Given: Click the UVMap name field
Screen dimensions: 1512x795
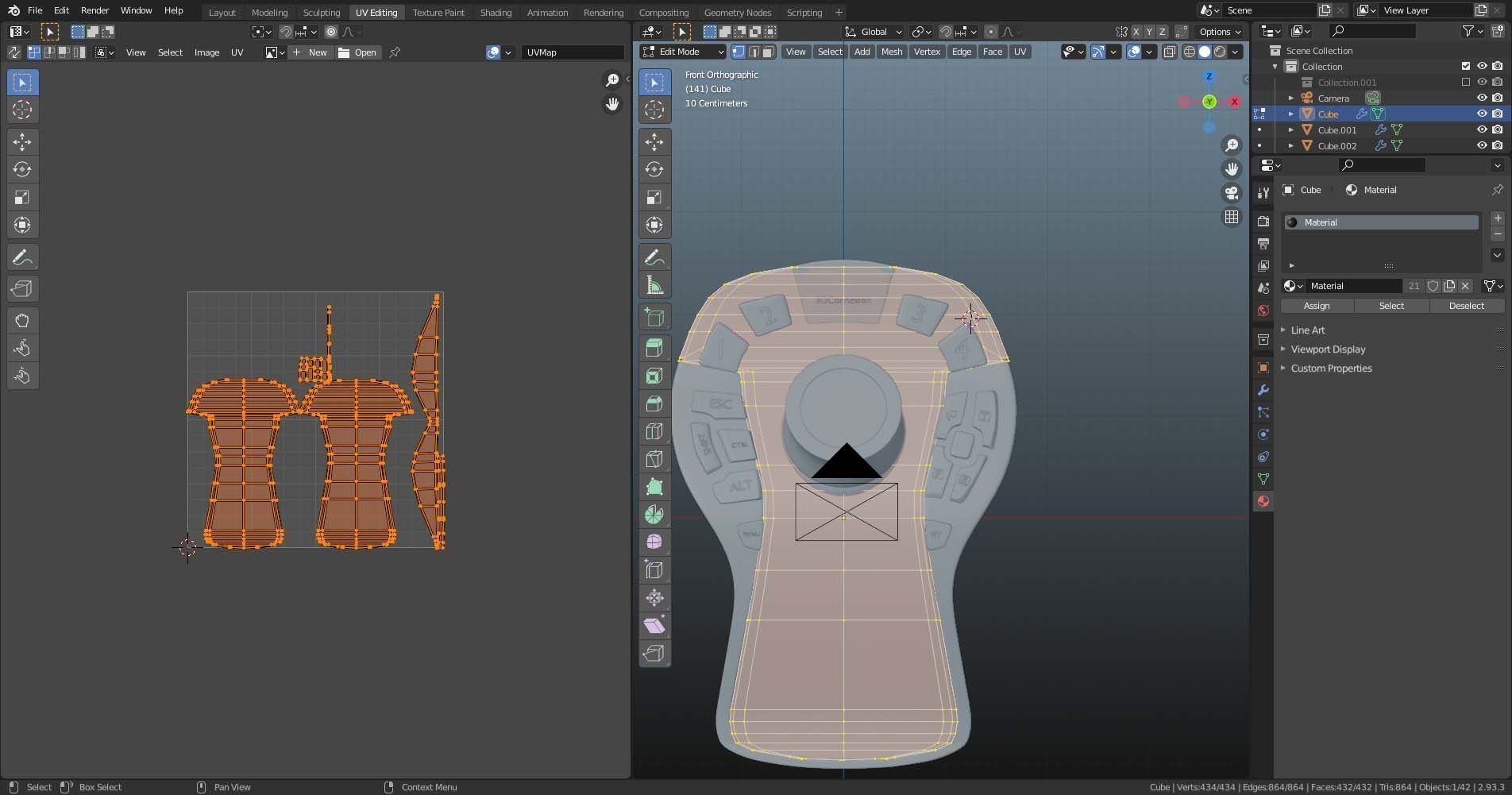Looking at the screenshot, I should [x=572, y=52].
